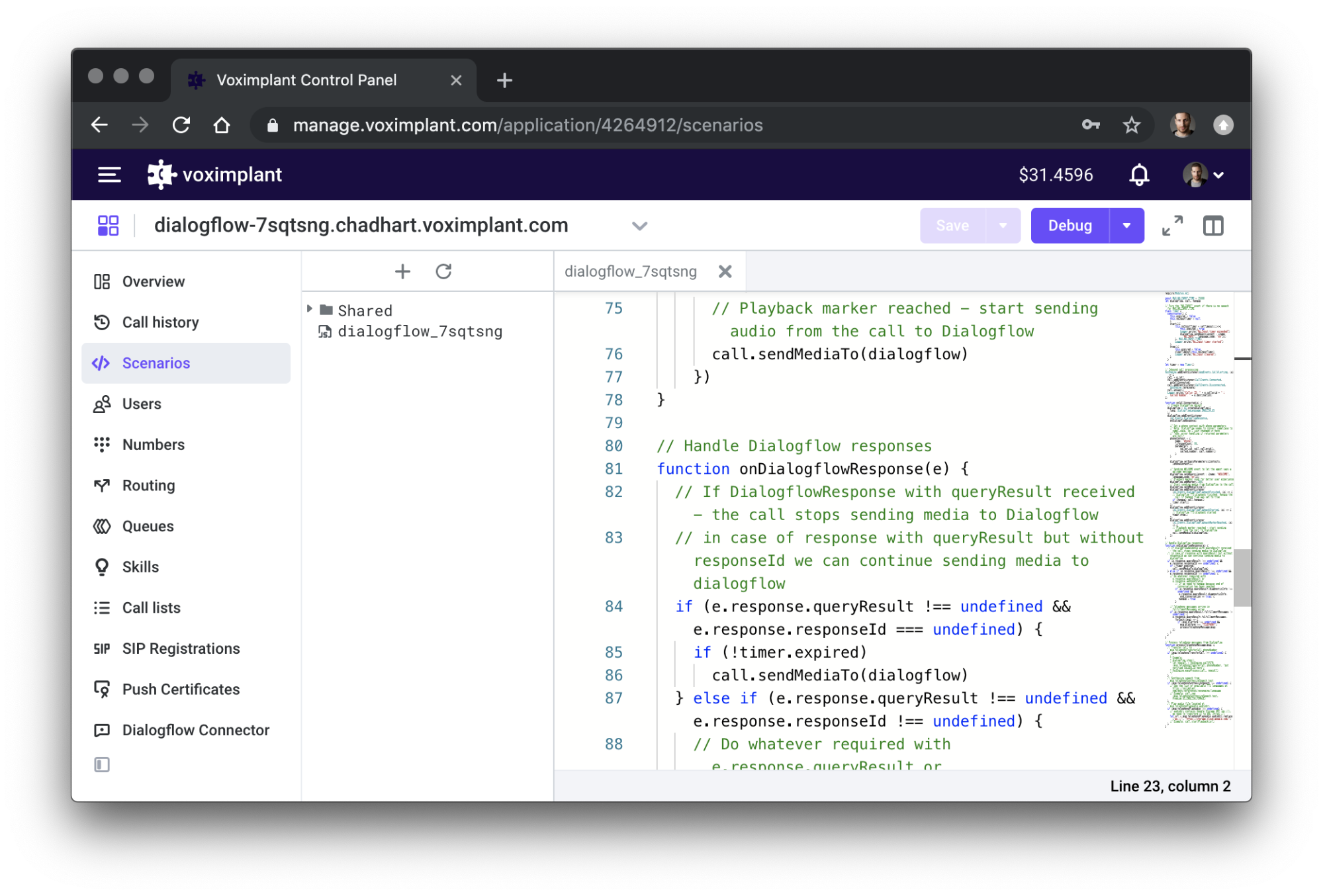Click the Voximplant logo
This screenshot has height=896, width=1323.
(214, 175)
